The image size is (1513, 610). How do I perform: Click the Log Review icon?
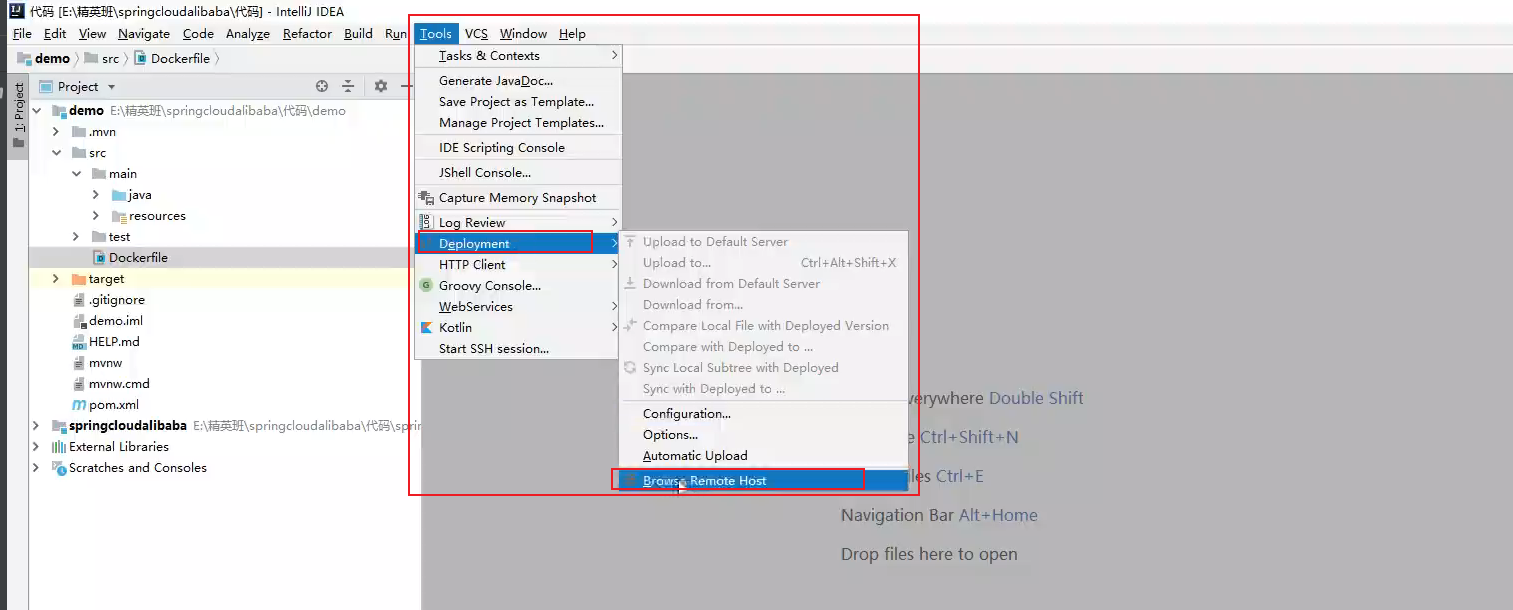(425, 222)
